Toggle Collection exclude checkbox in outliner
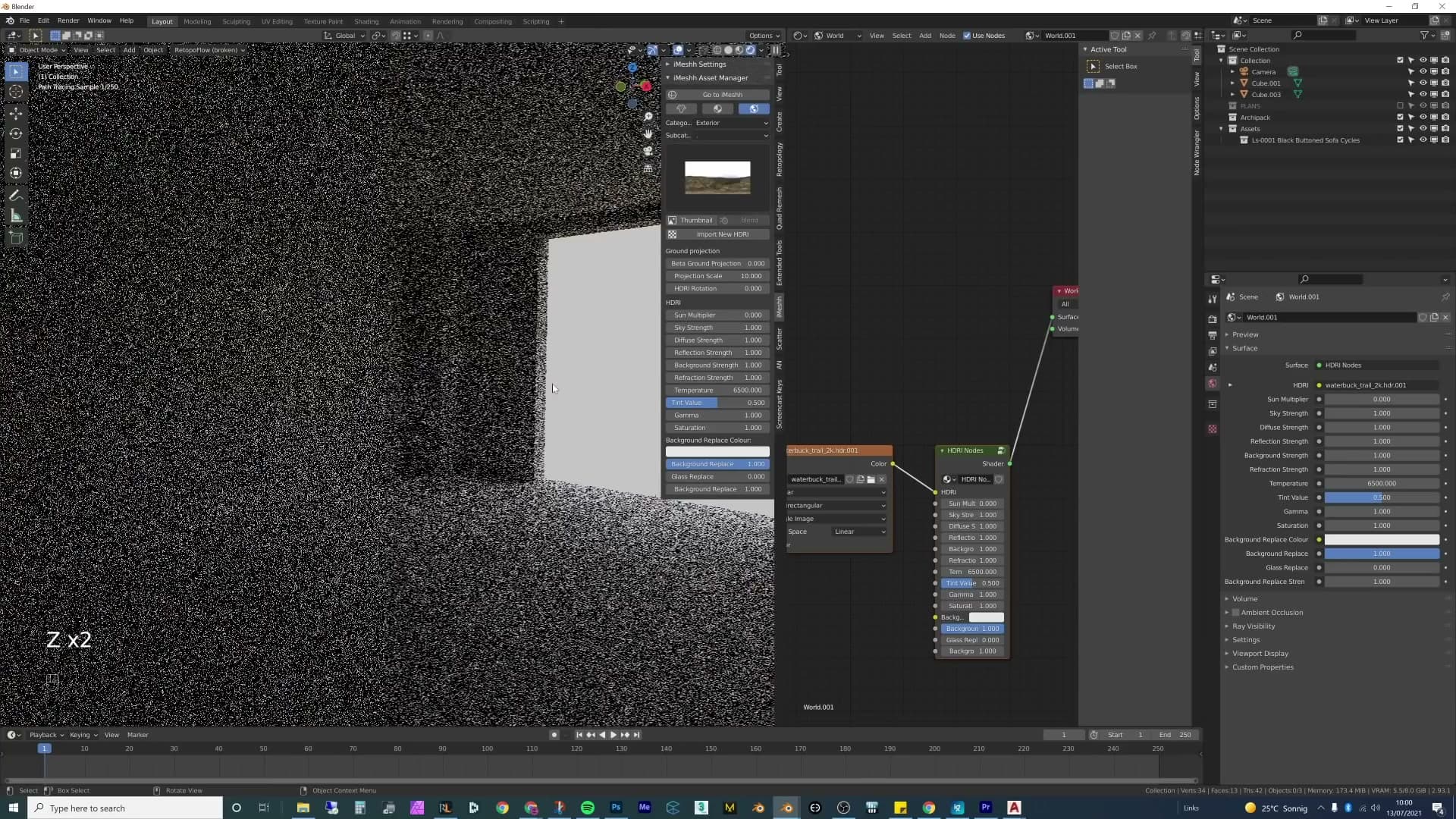Viewport: 1456px width, 819px height. point(1401,61)
